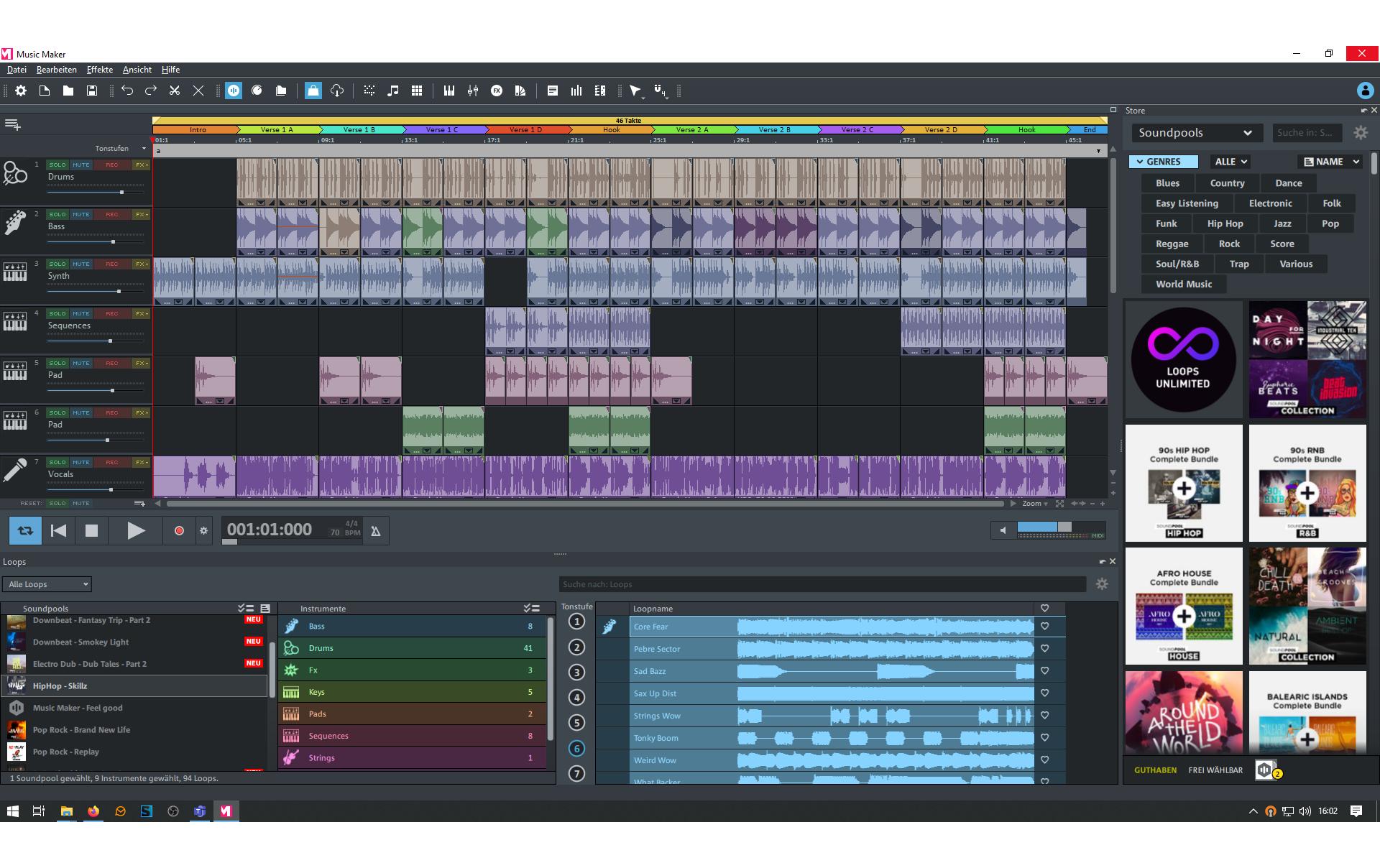Screen dimensions: 1380x868
Task: Click the Vocals track microphone icon
Action: [x=15, y=471]
